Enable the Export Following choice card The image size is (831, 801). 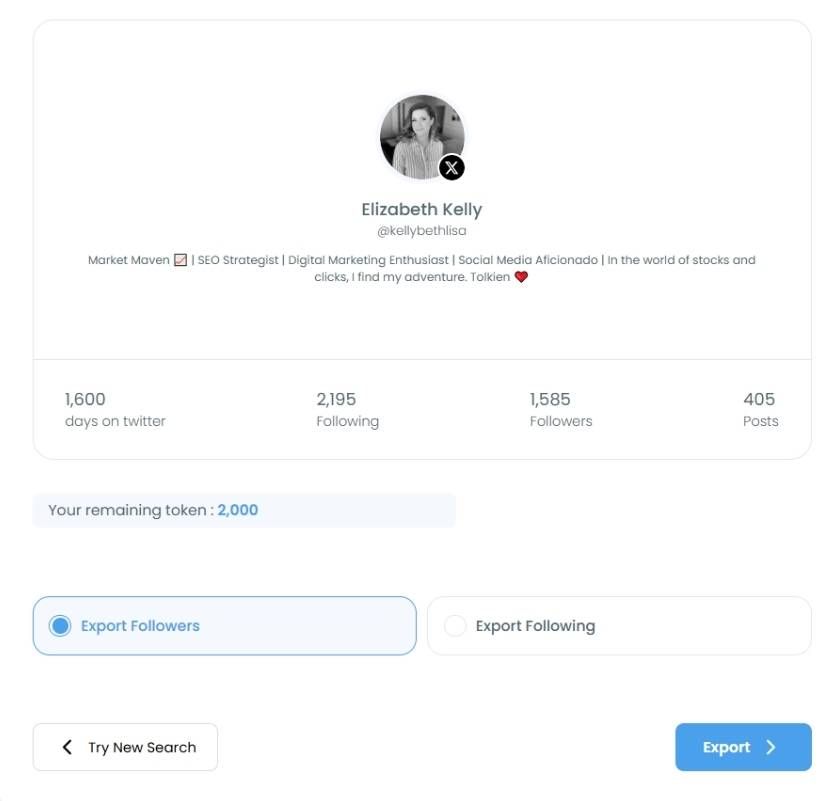619,625
